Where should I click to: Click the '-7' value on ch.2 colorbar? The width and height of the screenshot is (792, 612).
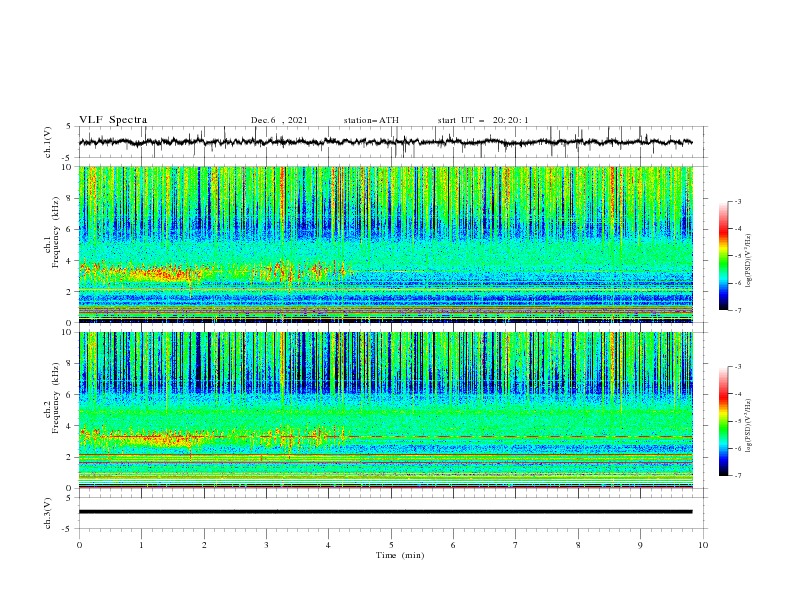click(737, 475)
